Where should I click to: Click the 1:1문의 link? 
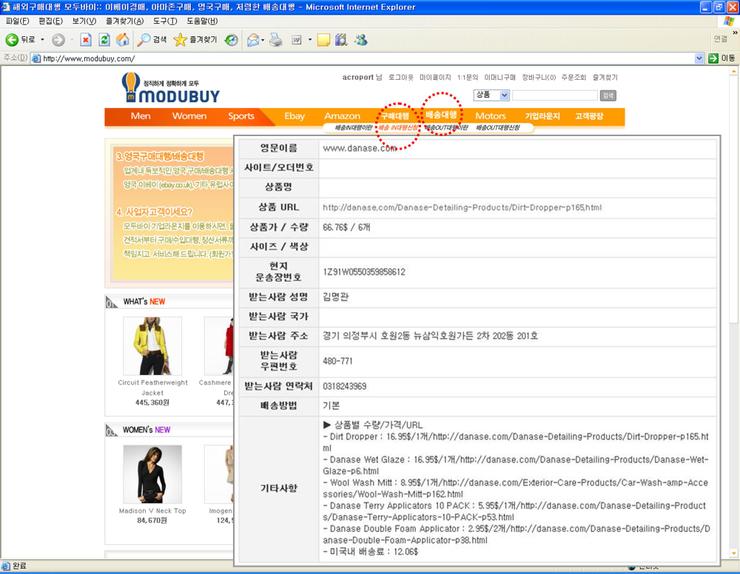click(467, 77)
